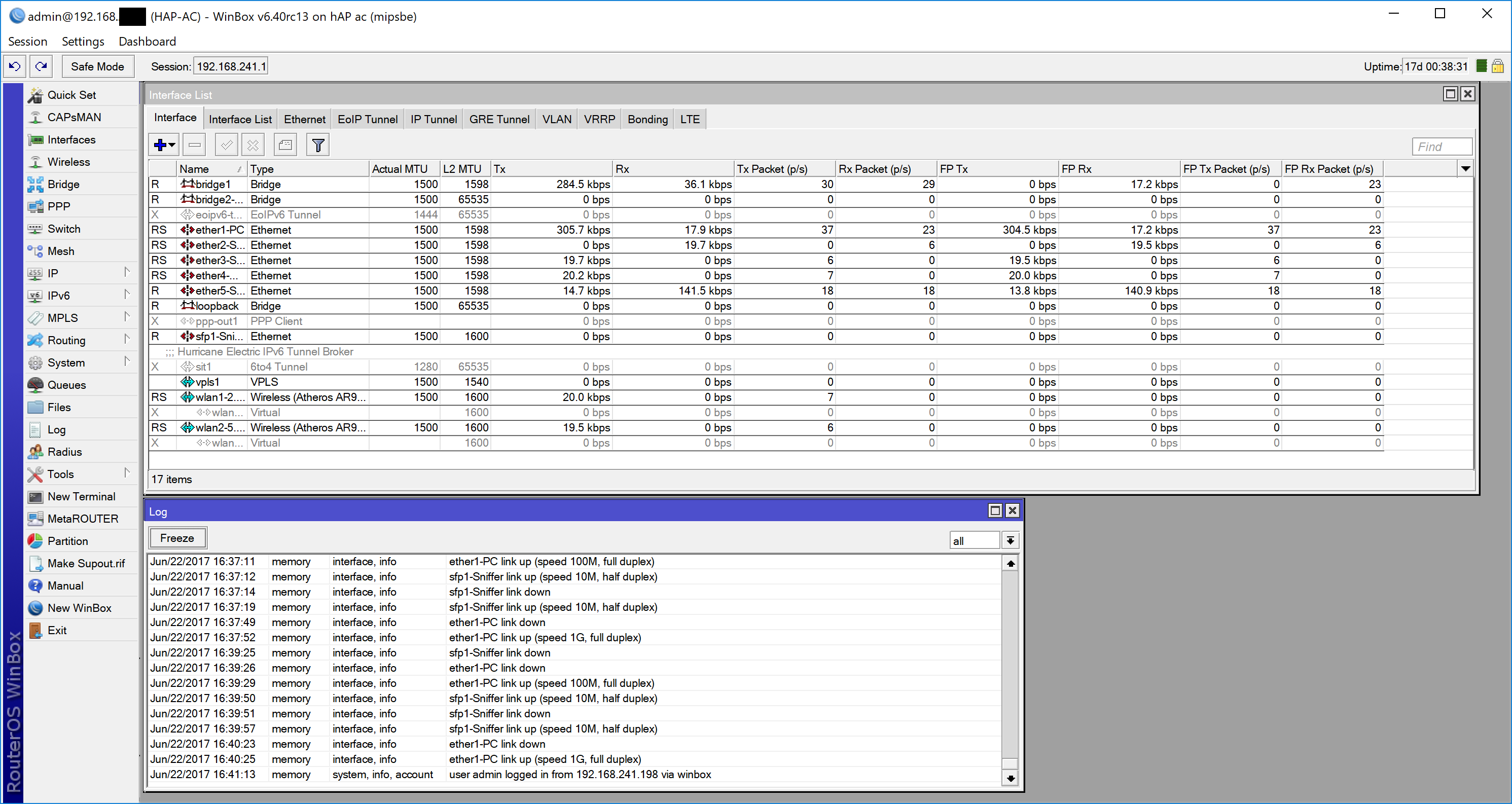Click Log scrollbar up arrow
1512x804 pixels.
tap(1010, 563)
